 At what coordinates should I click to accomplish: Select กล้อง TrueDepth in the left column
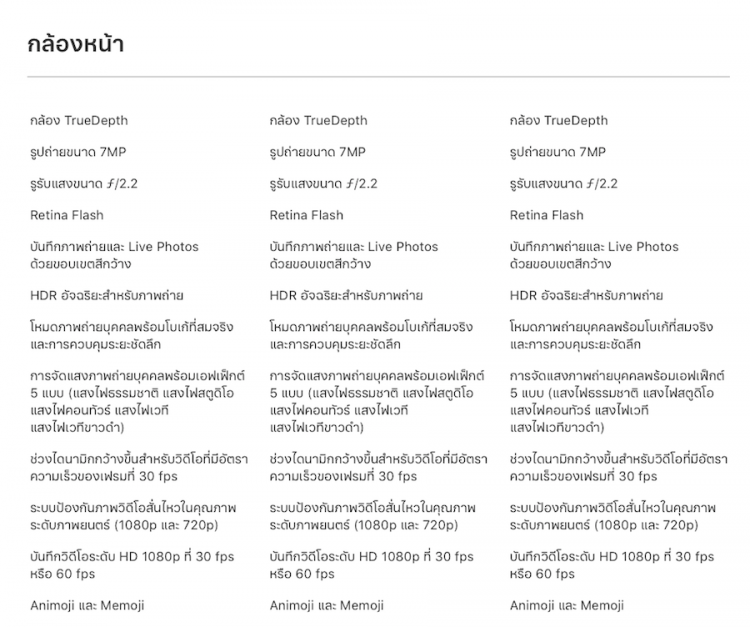click(79, 121)
